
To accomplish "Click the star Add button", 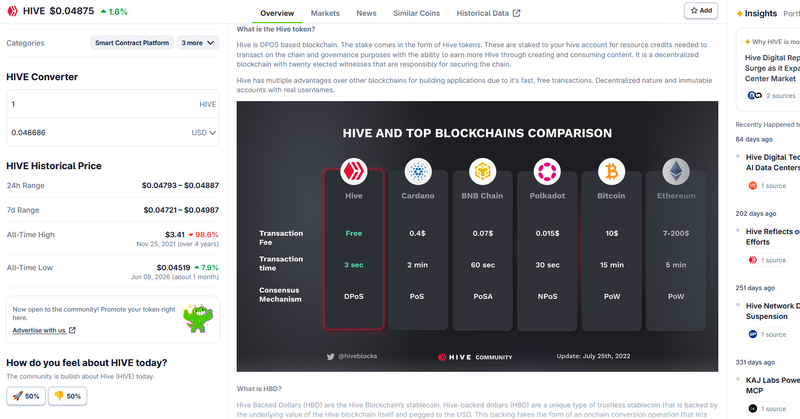I will tap(701, 11).
